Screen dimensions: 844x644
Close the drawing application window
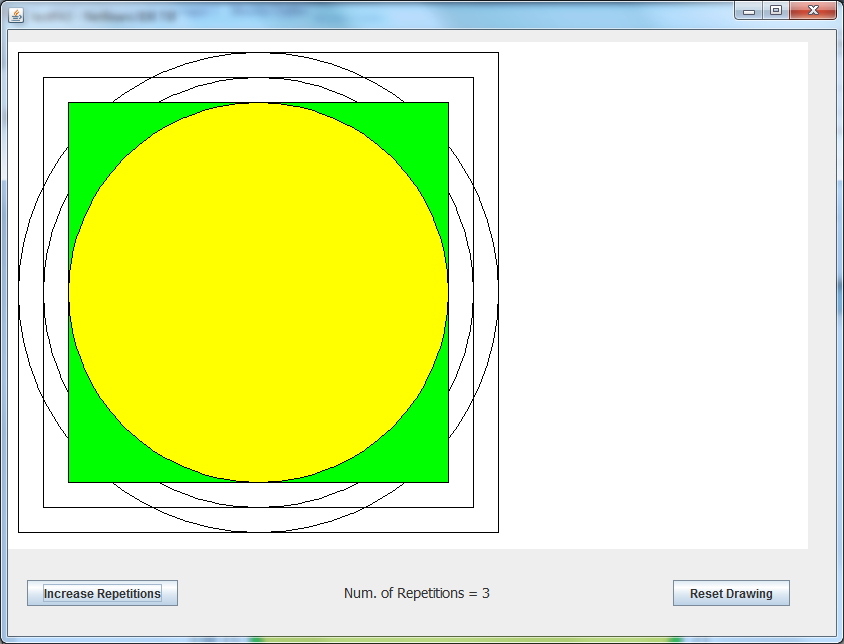[813, 10]
